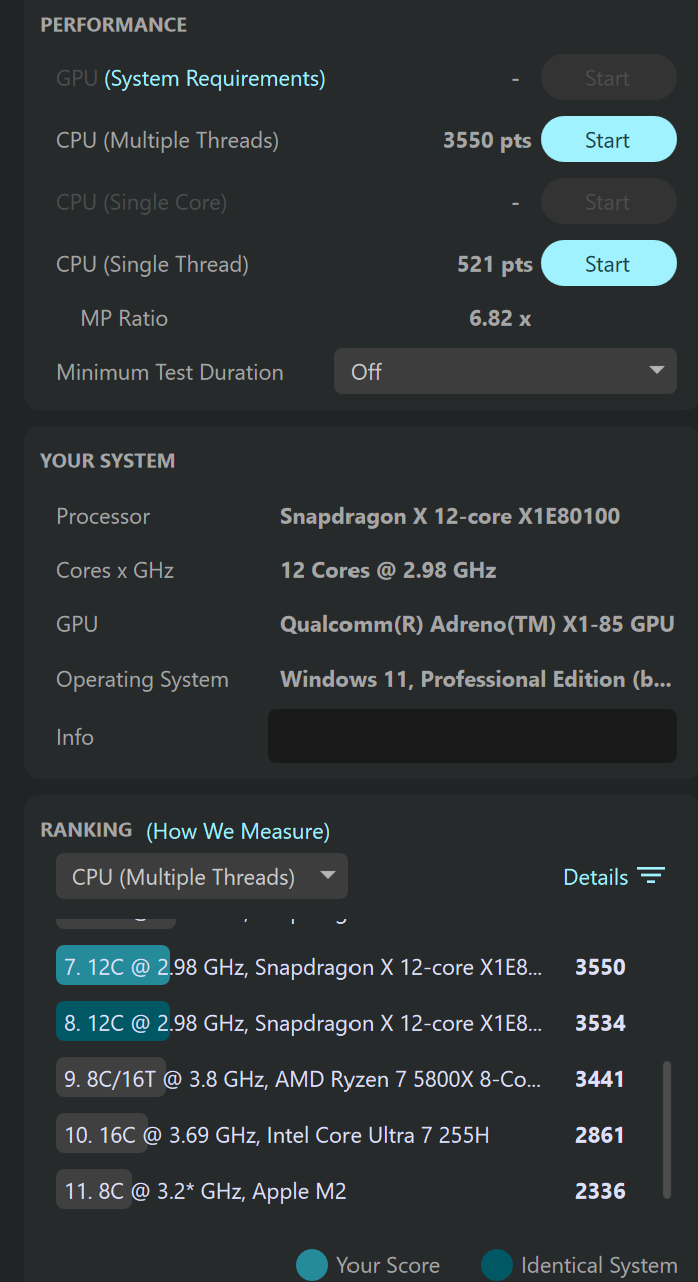This screenshot has width=698, height=1282.
Task: Open the System Requirements link
Action: (215, 78)
